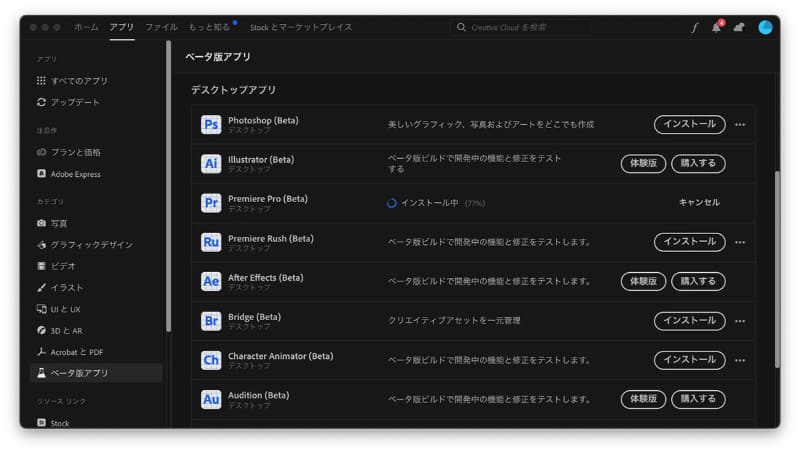800x453 pixels.
Task: Click 購入する for After Effects (Beta)
Action: [698, 281]
